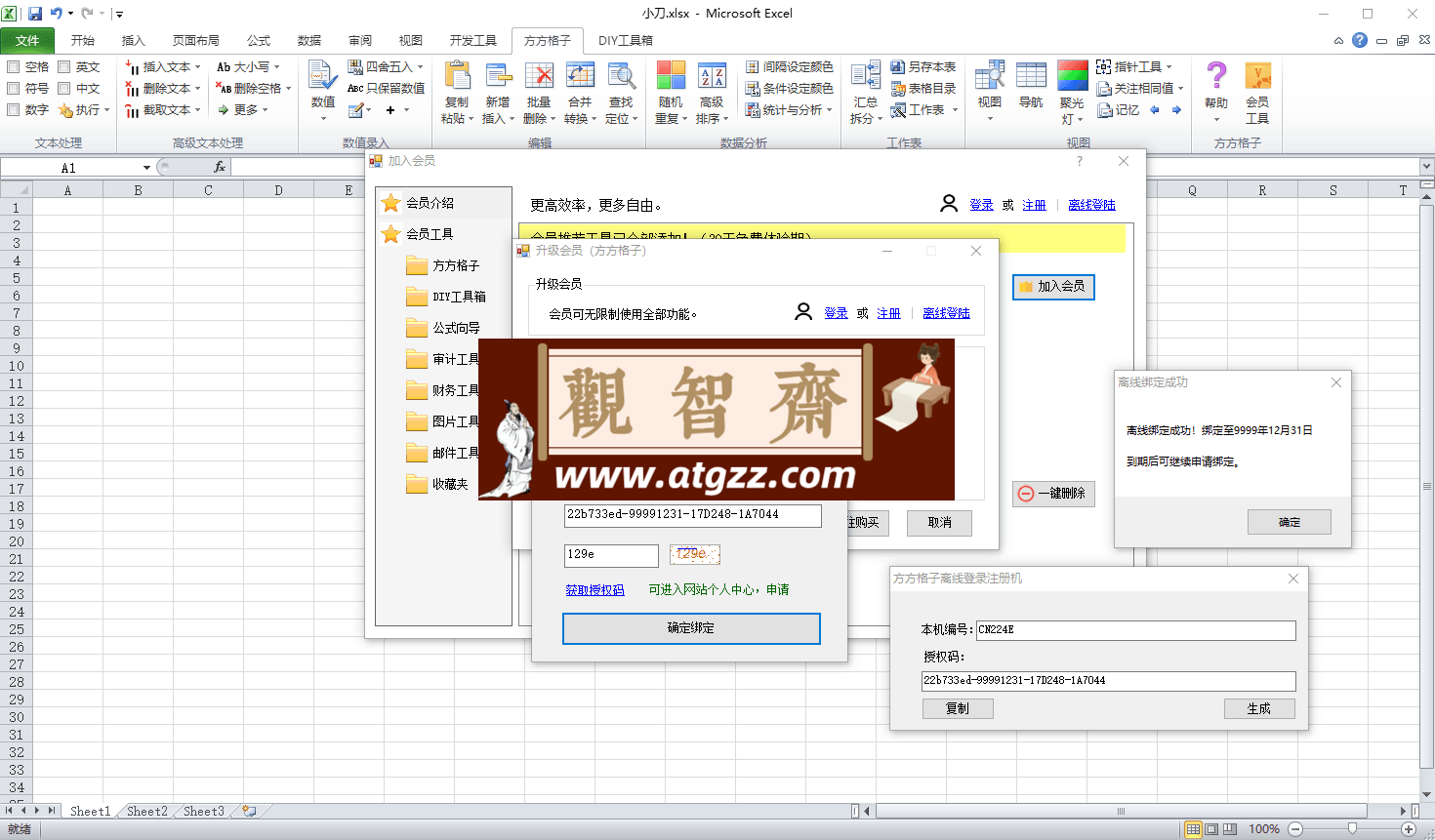Click 确定 in the 离线绑定成功 dialog

(1290, 523)
